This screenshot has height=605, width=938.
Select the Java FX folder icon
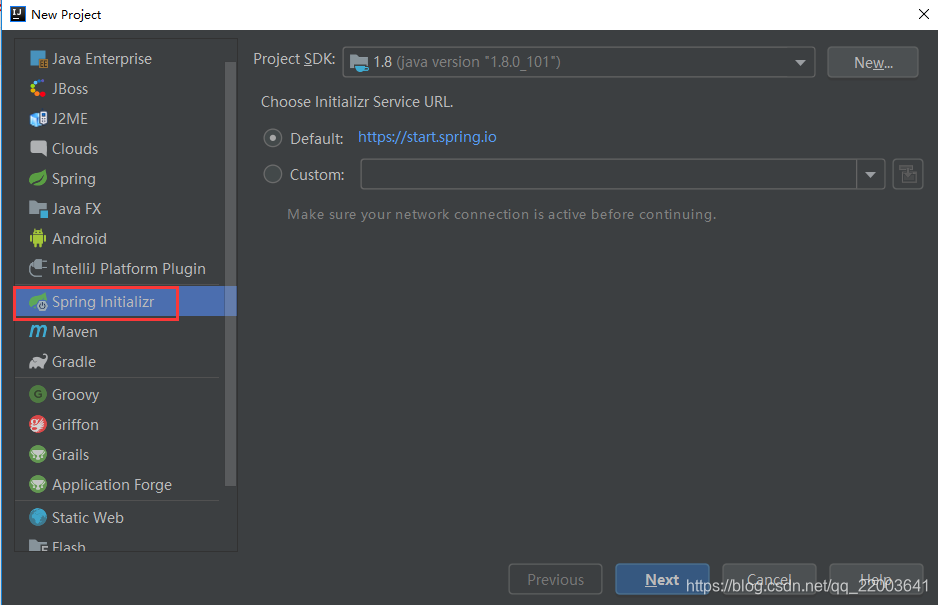pos(38,208)
